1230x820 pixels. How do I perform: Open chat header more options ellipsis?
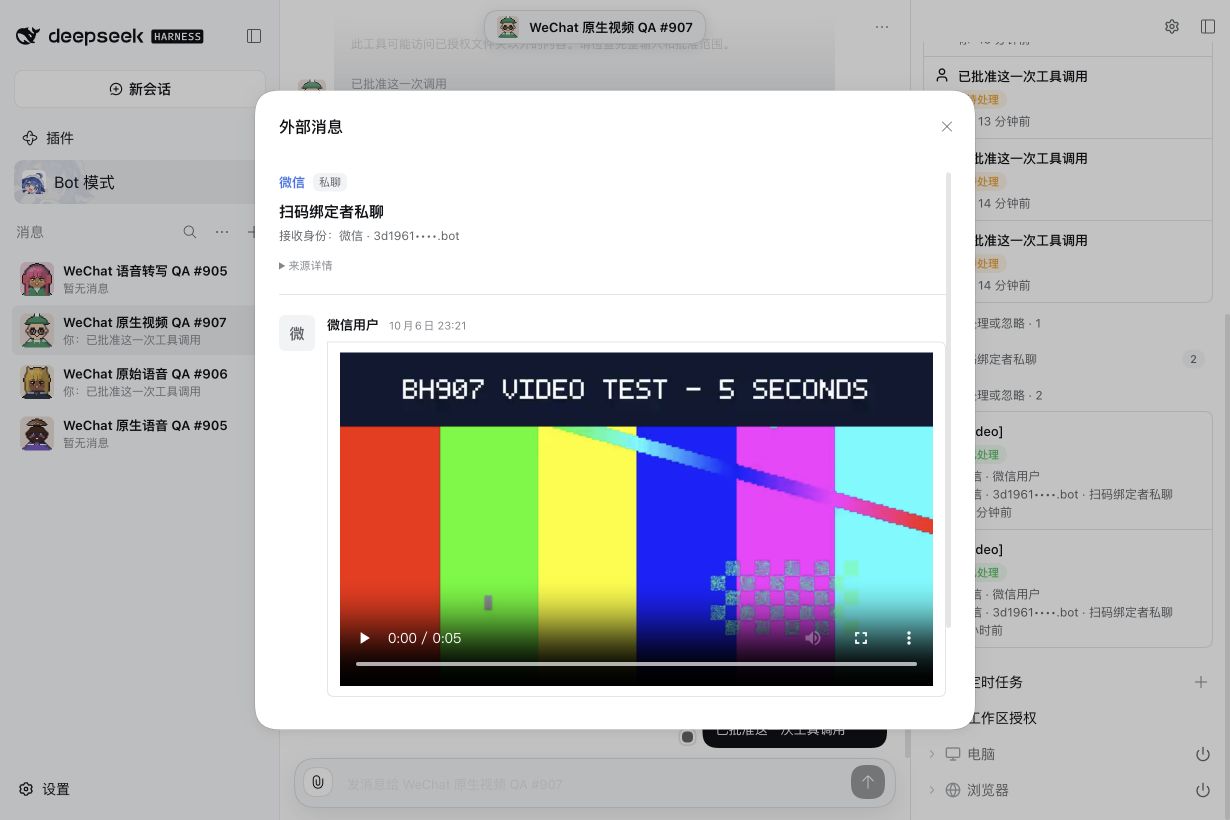tap(882, 27)
